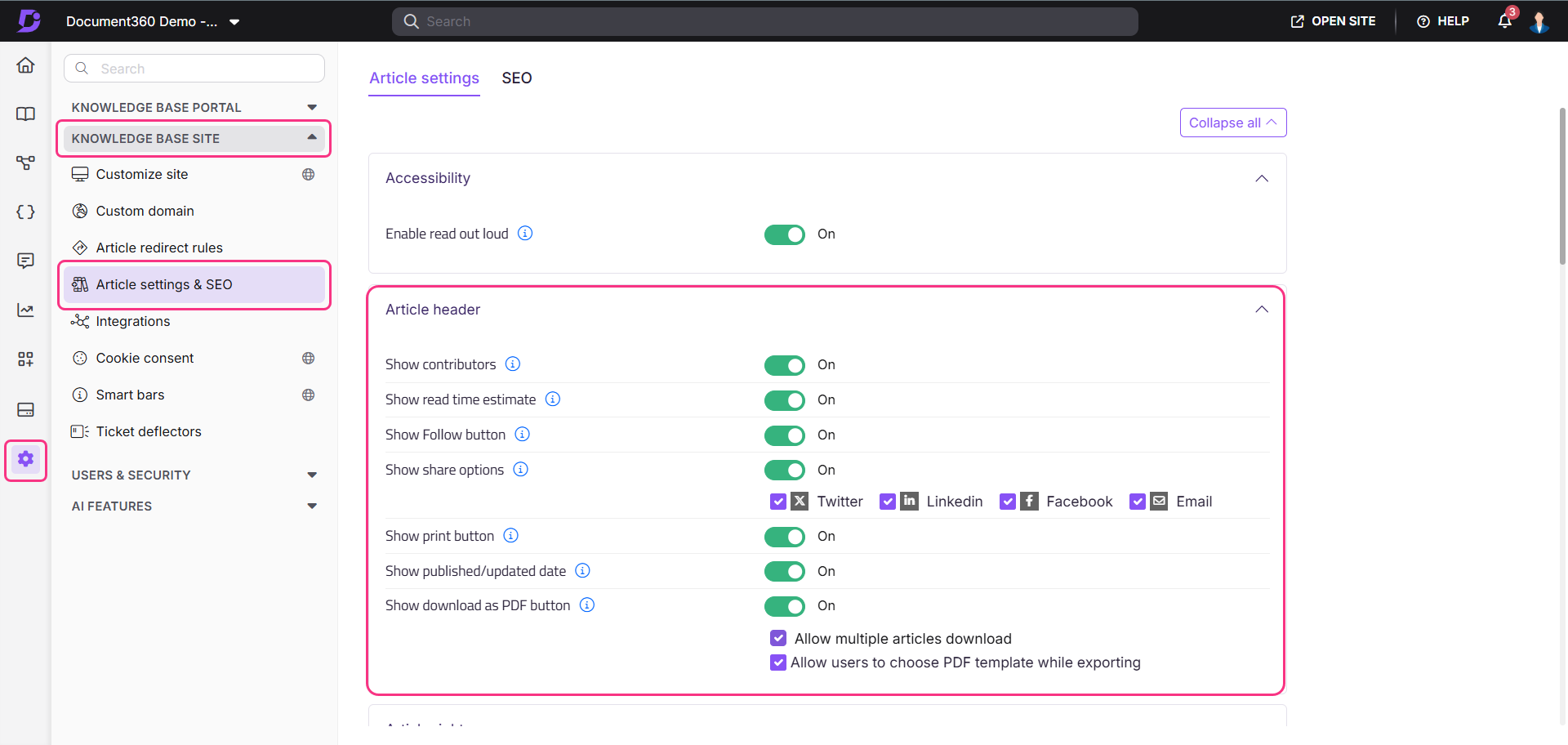1568x745 pixels.
Task: Select Customize site in sidebar
Action: click(142, 175)
